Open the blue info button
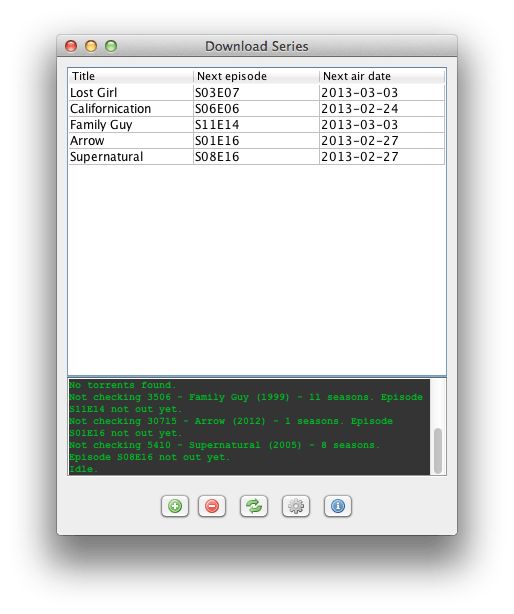This screenshot has height=614, width=514. [338, 506]
